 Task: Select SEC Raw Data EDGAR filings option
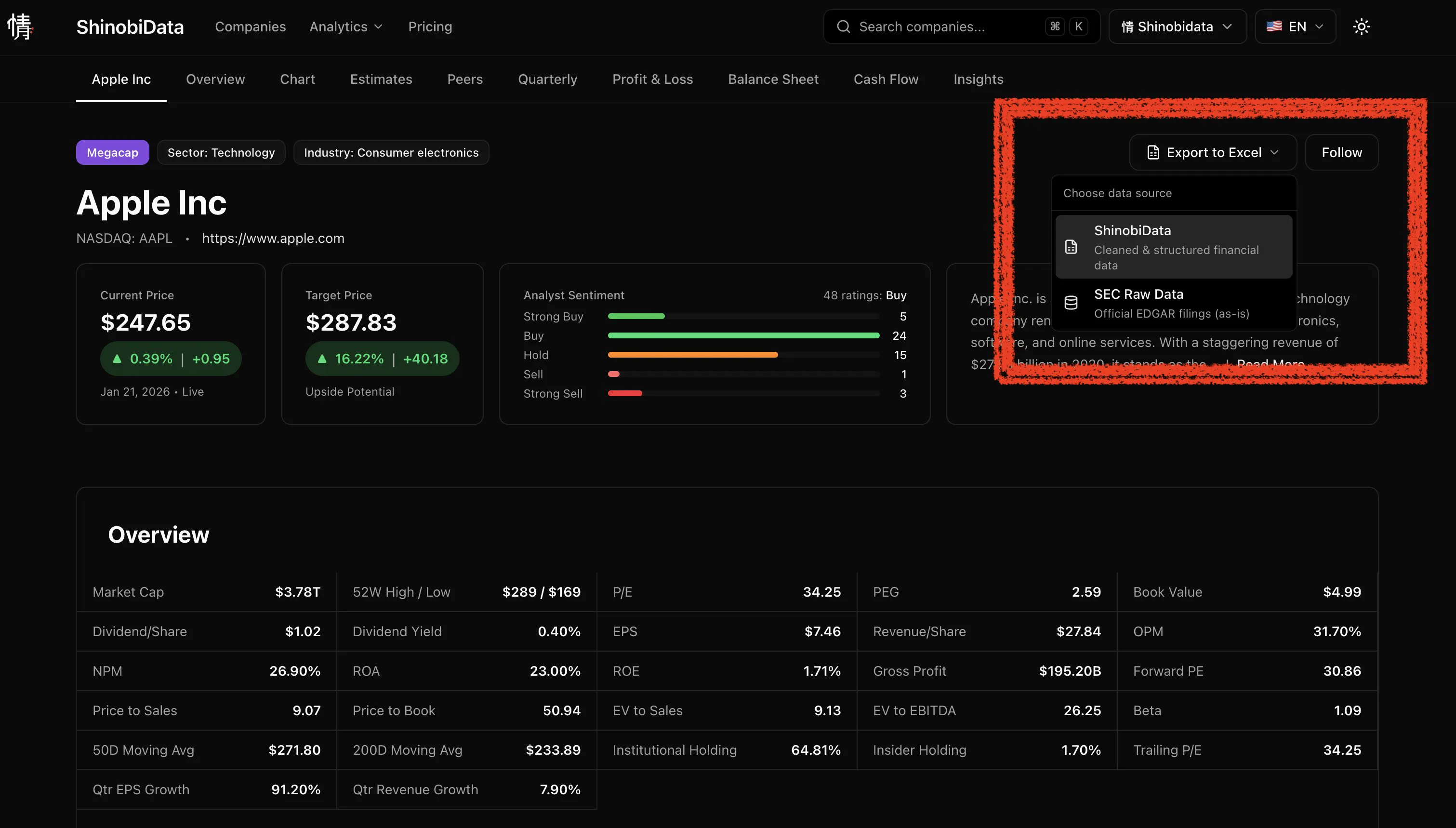(1174, 303)
